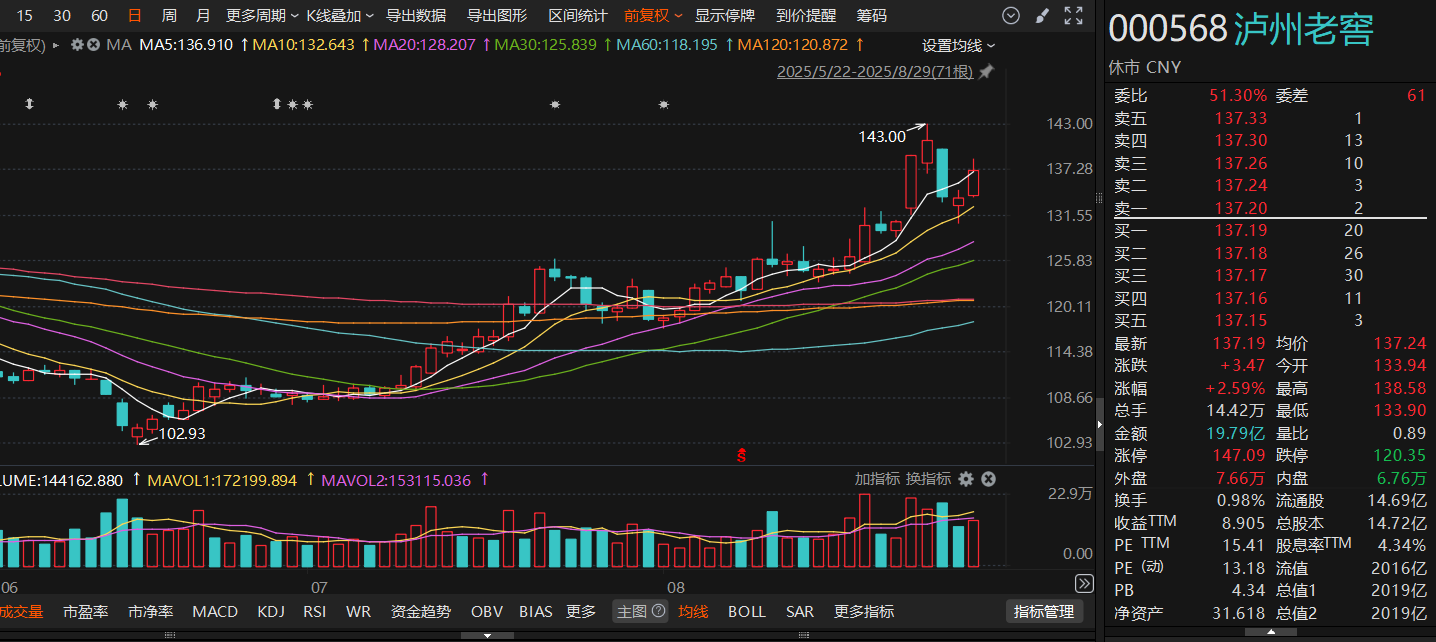
Task: Select the MACD indicator tab
Action: click(x=215, y=611)
